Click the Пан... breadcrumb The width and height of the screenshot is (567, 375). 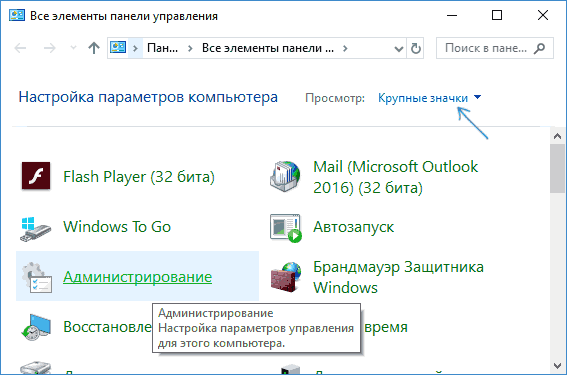click(x=162, y=48)
